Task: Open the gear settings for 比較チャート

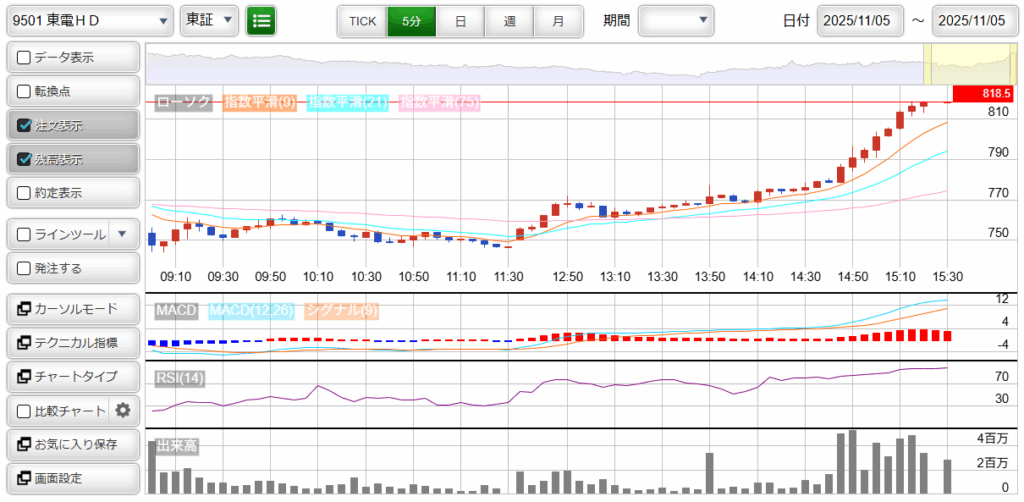Action: tap(123, 410)
